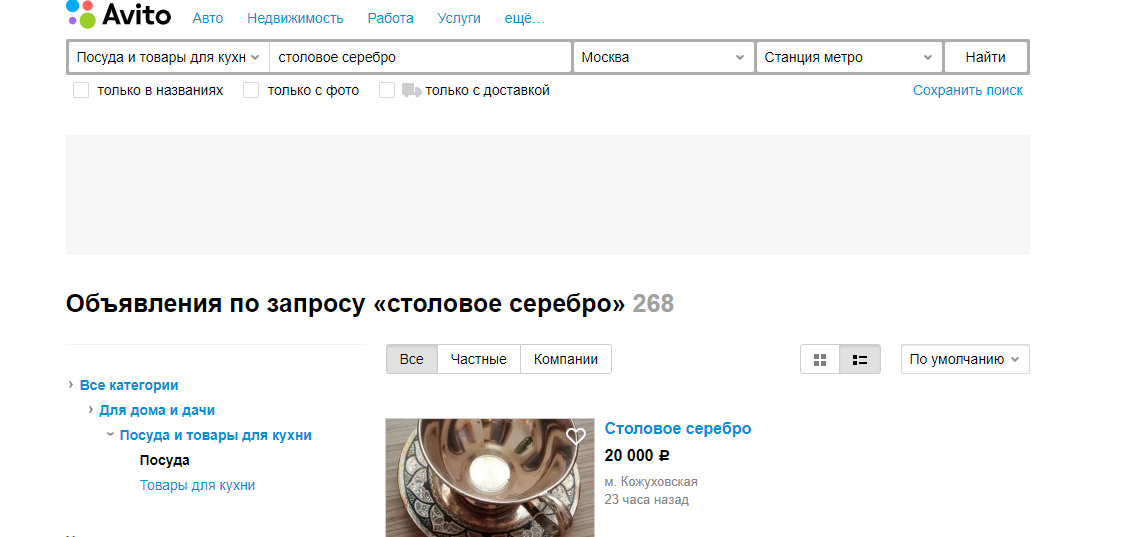Open 'Посуда и товары для кухни' link
The width and height of the screenshot is (1122, 537).
(215, 435)
